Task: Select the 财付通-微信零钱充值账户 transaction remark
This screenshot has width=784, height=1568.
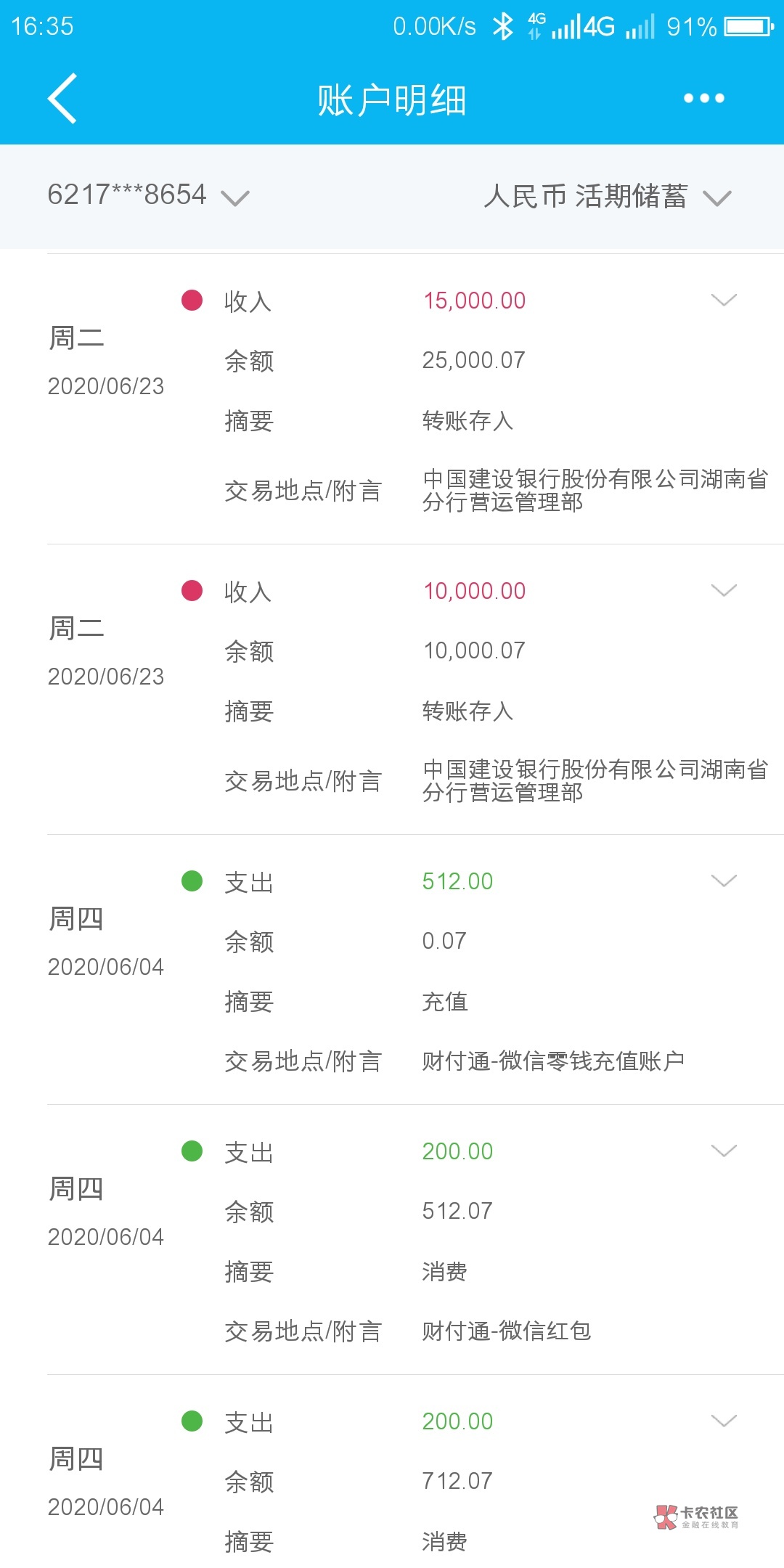Action: [x=553, y=1061]
